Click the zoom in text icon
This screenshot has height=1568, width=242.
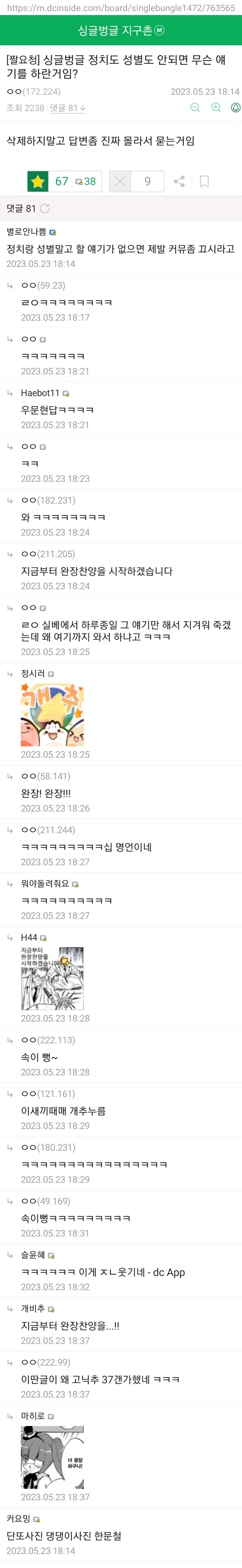[216, 108]
